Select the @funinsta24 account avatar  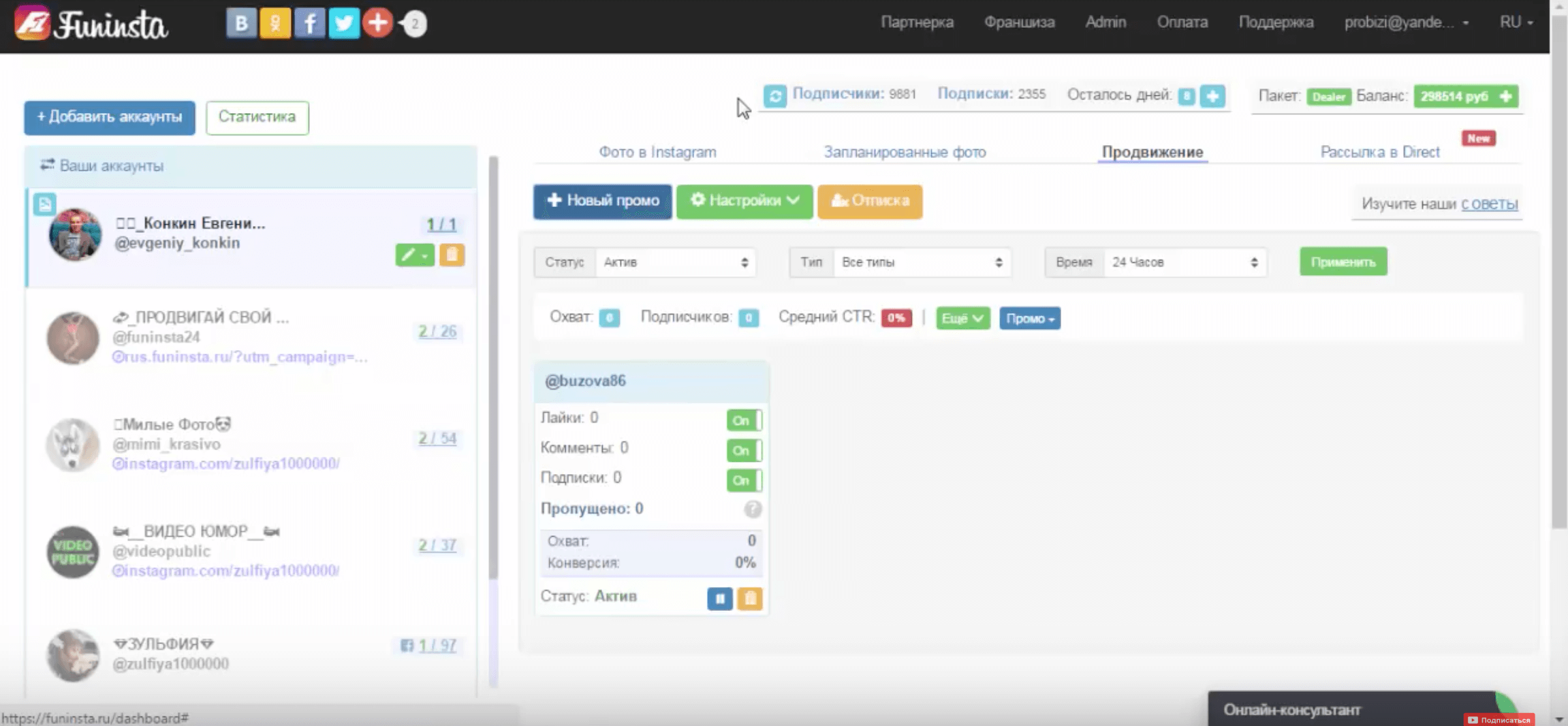coord(73,338)
